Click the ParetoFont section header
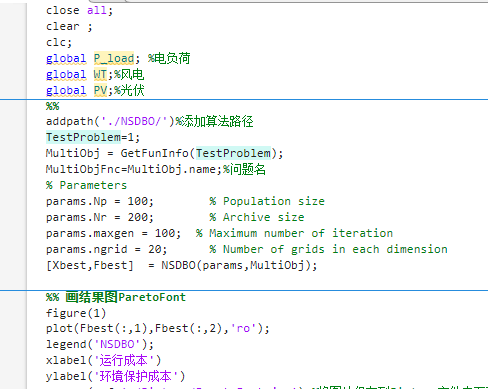Image resolution: width=488 pixels, height=389 pixels. point(116,297)
